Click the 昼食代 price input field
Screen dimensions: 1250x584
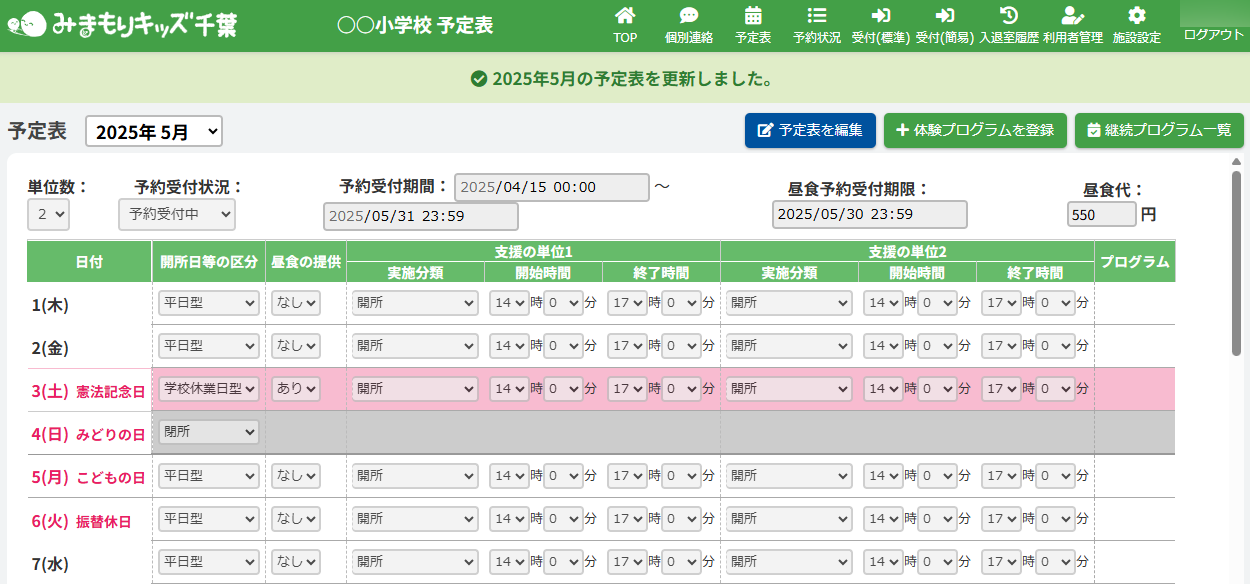click(x=1101, y=215)
